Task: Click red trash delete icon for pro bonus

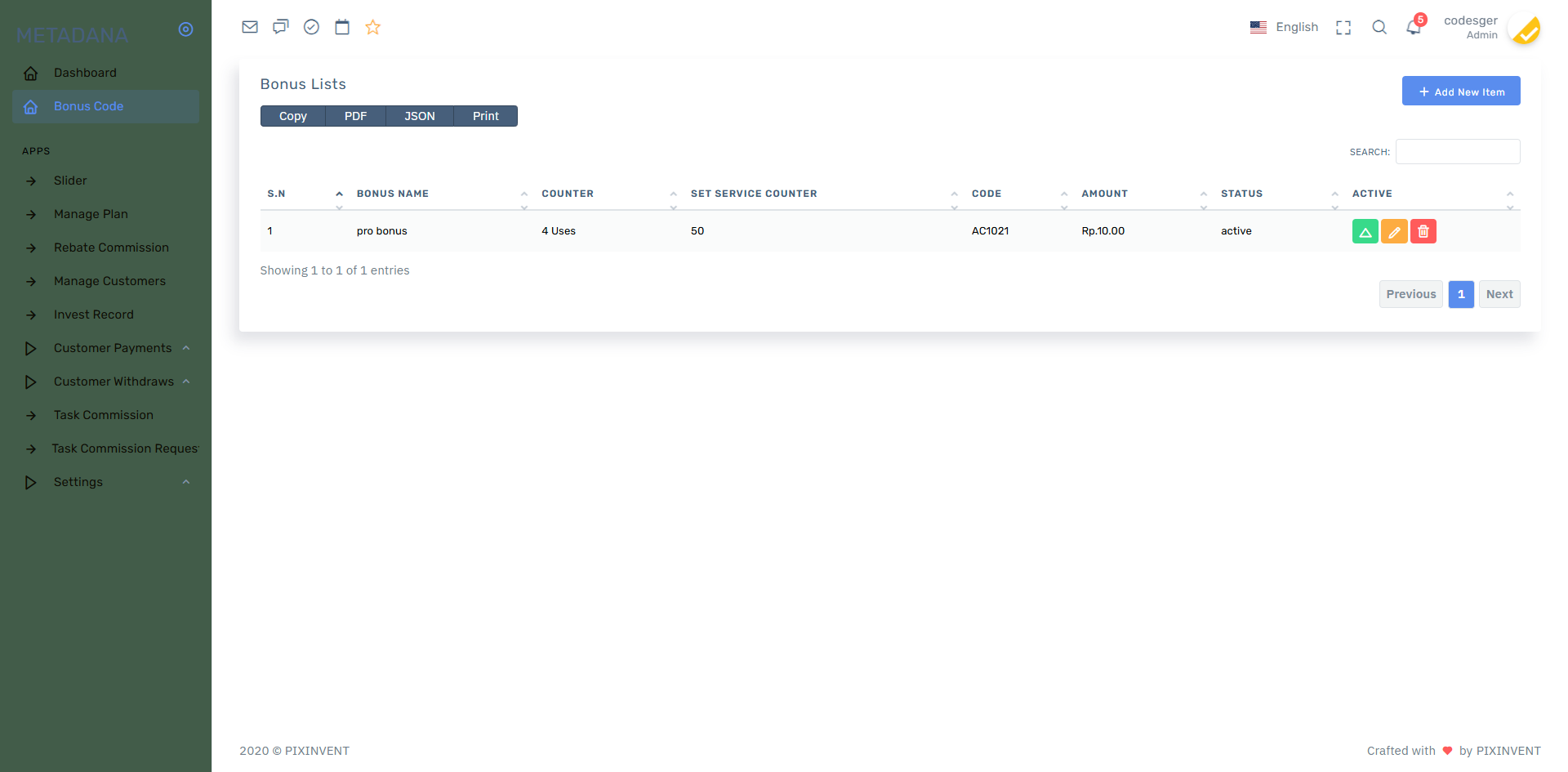Action: 1423,231
